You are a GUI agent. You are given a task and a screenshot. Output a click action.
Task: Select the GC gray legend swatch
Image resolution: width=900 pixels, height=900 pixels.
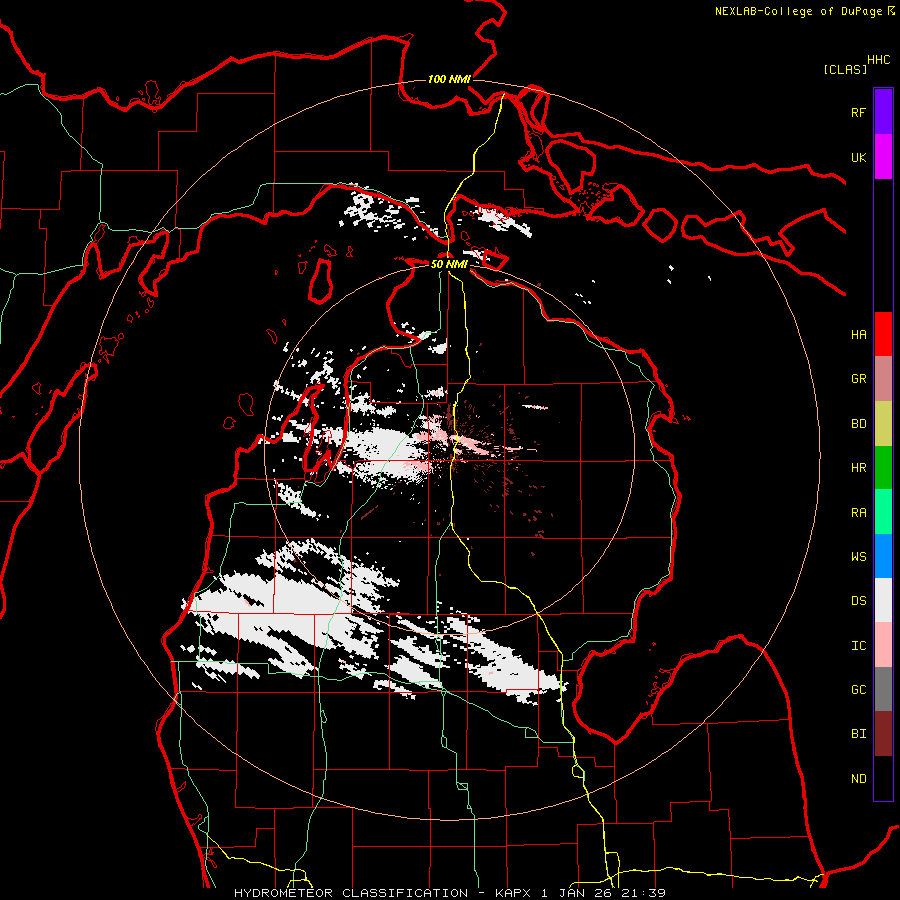[x=883, y=689]
